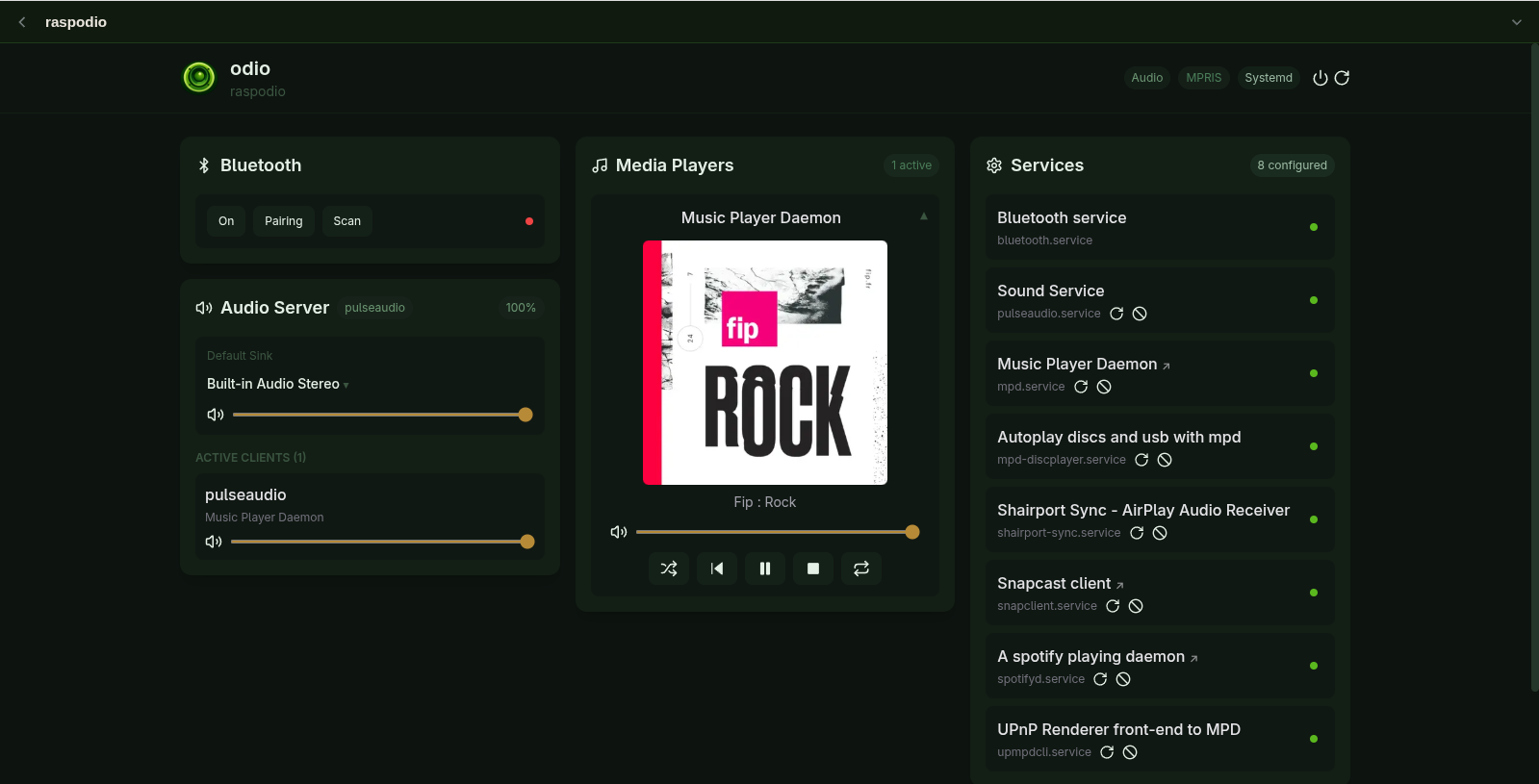Click the pulseaudio badge beside Audio Server
The image size is (1539, 784).
[x=374, y=308]
